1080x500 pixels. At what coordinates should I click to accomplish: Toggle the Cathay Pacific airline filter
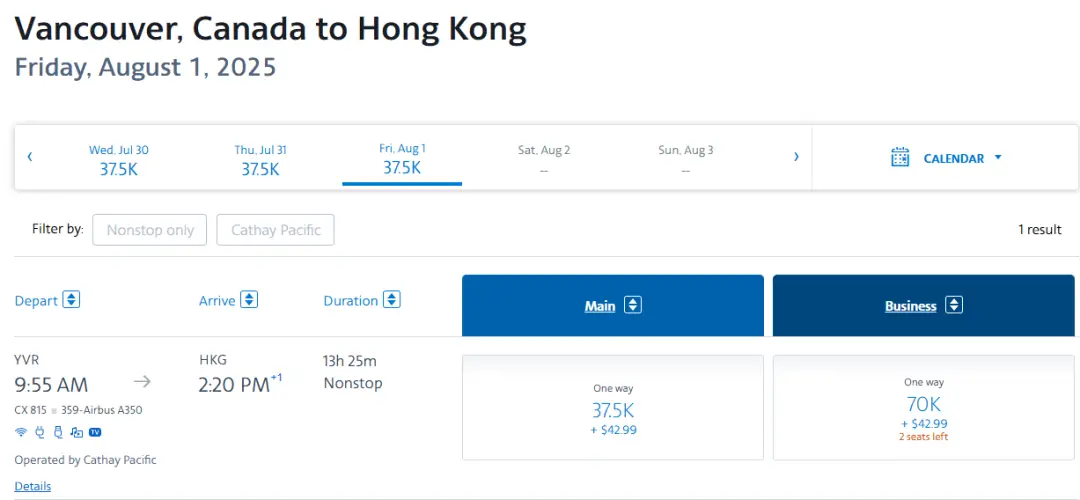coord(275,230)
